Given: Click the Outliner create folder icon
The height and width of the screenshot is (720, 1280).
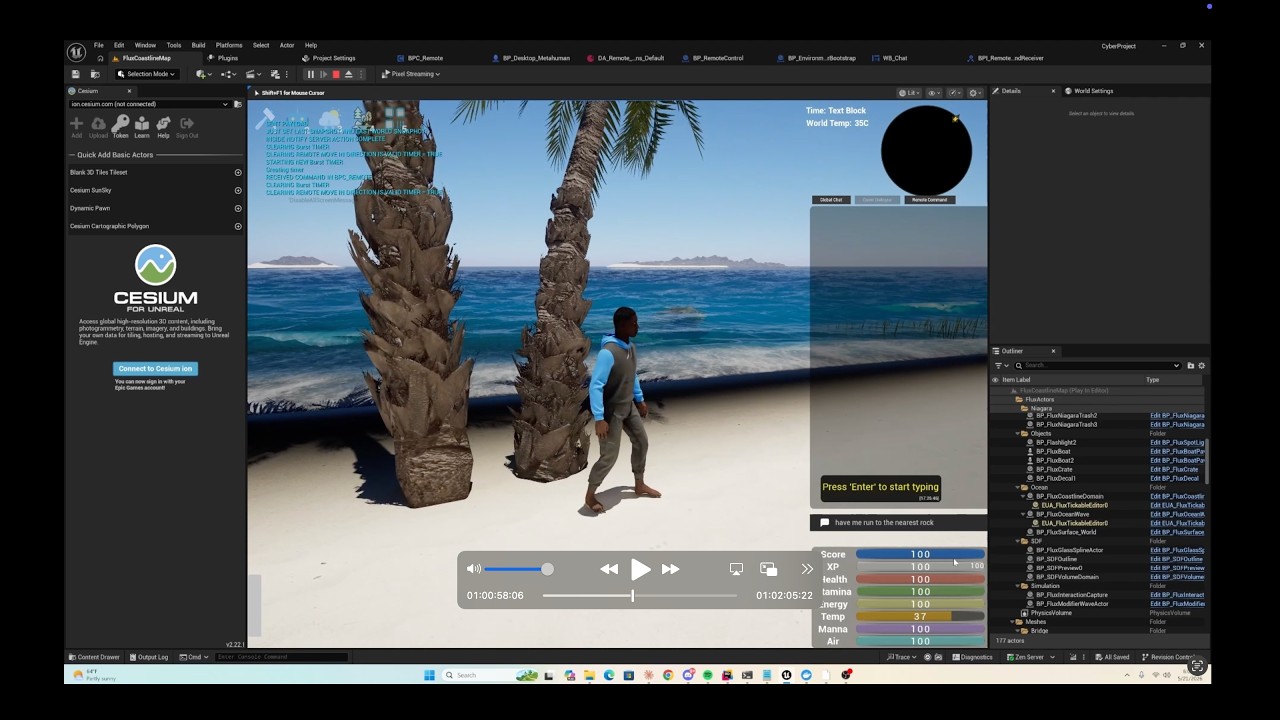Looking at the screenshot, I should pos(1190,365).
